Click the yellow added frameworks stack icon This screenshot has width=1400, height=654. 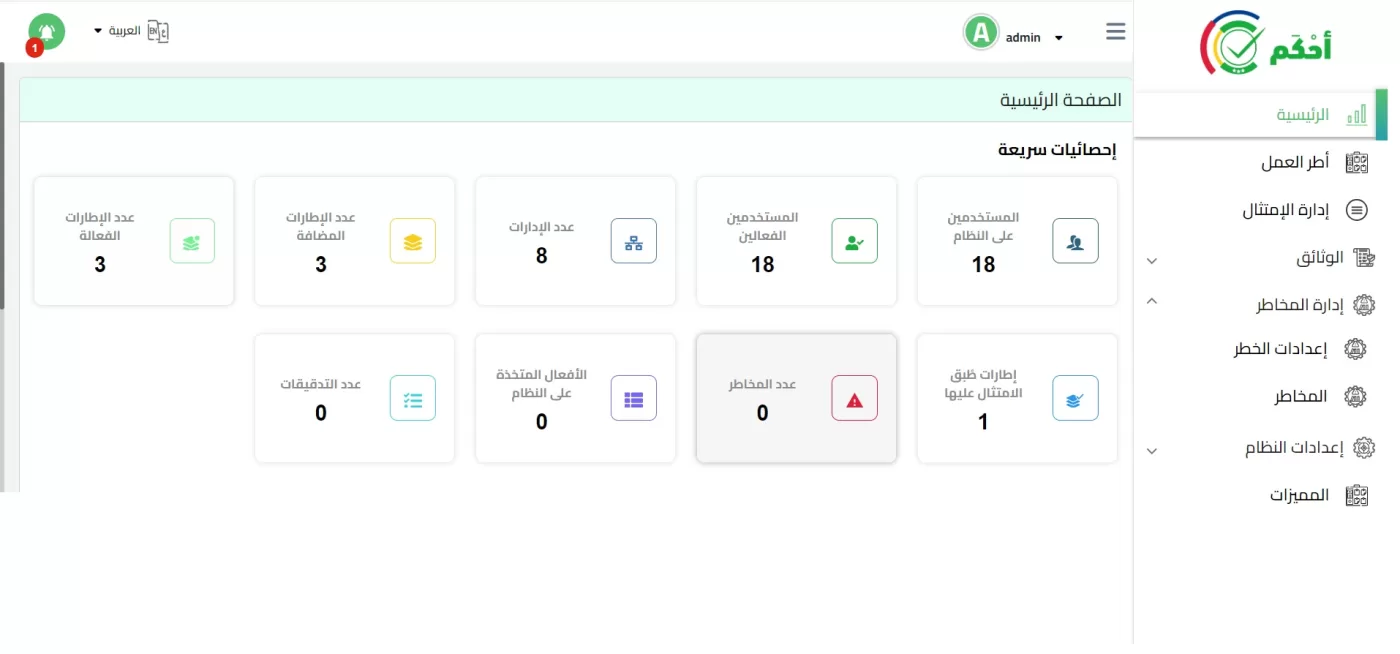[412, 241]
